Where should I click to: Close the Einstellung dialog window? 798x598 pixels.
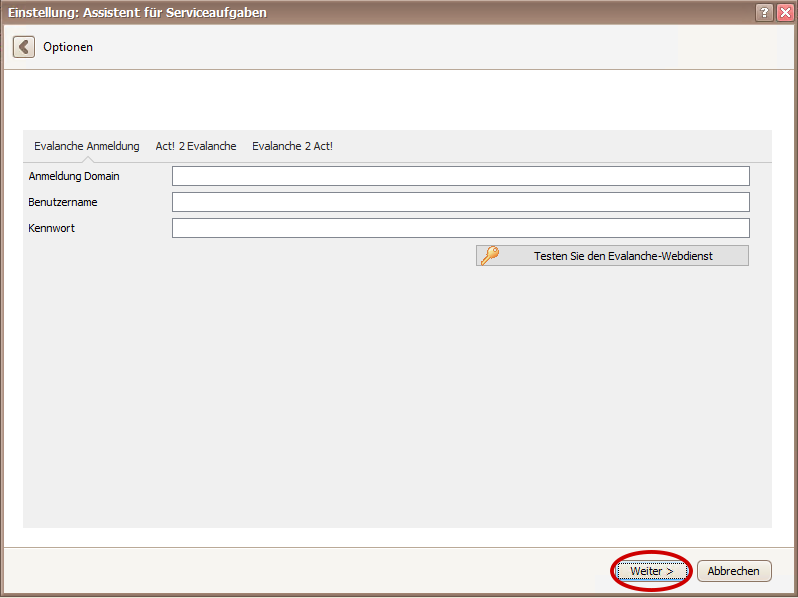[785, 12]
